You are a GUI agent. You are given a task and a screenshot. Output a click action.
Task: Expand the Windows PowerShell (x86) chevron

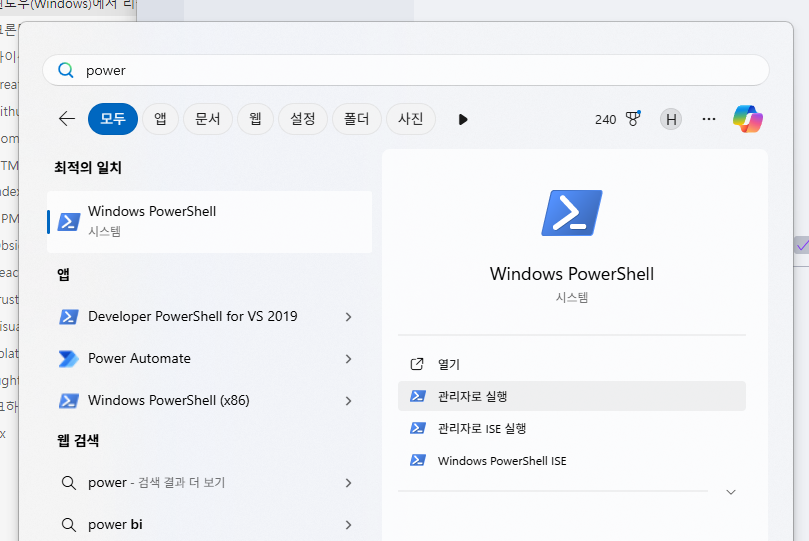349,401
